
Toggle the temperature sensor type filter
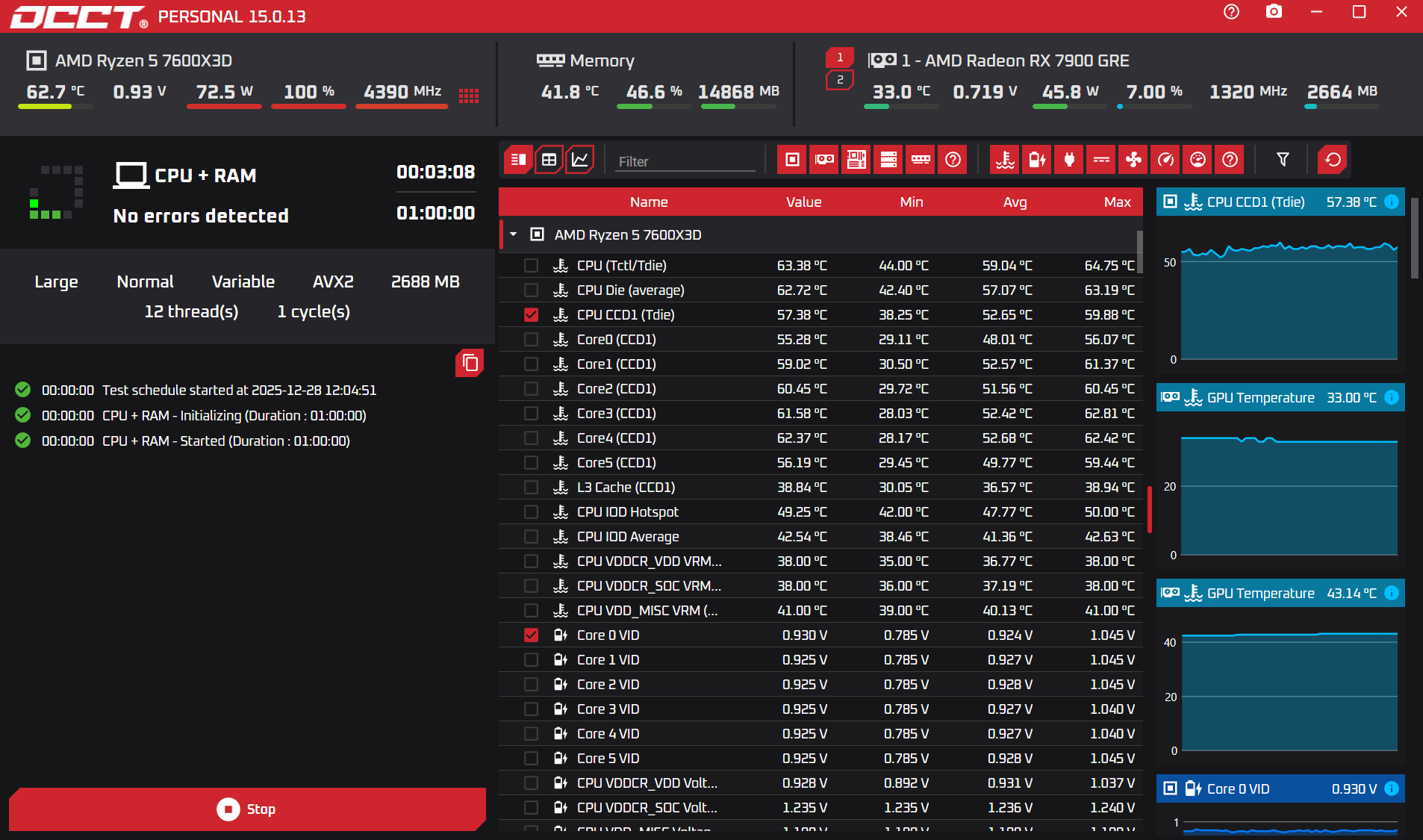point(1006,160)
